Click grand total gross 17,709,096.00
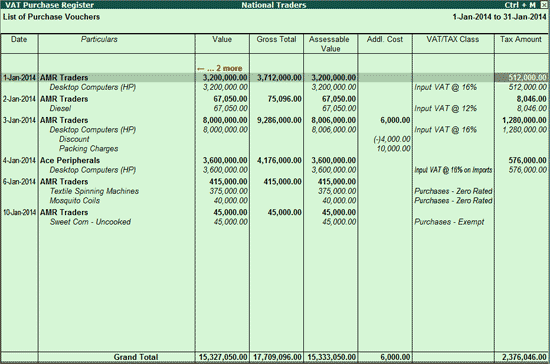This screenshot has width=550, height=364. [277, 357]
